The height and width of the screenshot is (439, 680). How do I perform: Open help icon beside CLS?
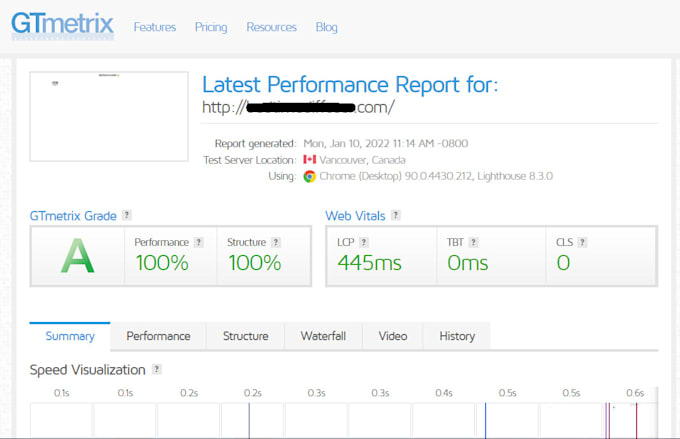[583, 242]
